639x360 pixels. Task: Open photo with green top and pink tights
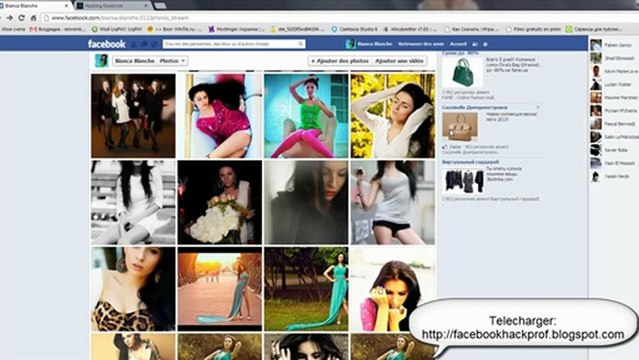(x=306, y=116)
